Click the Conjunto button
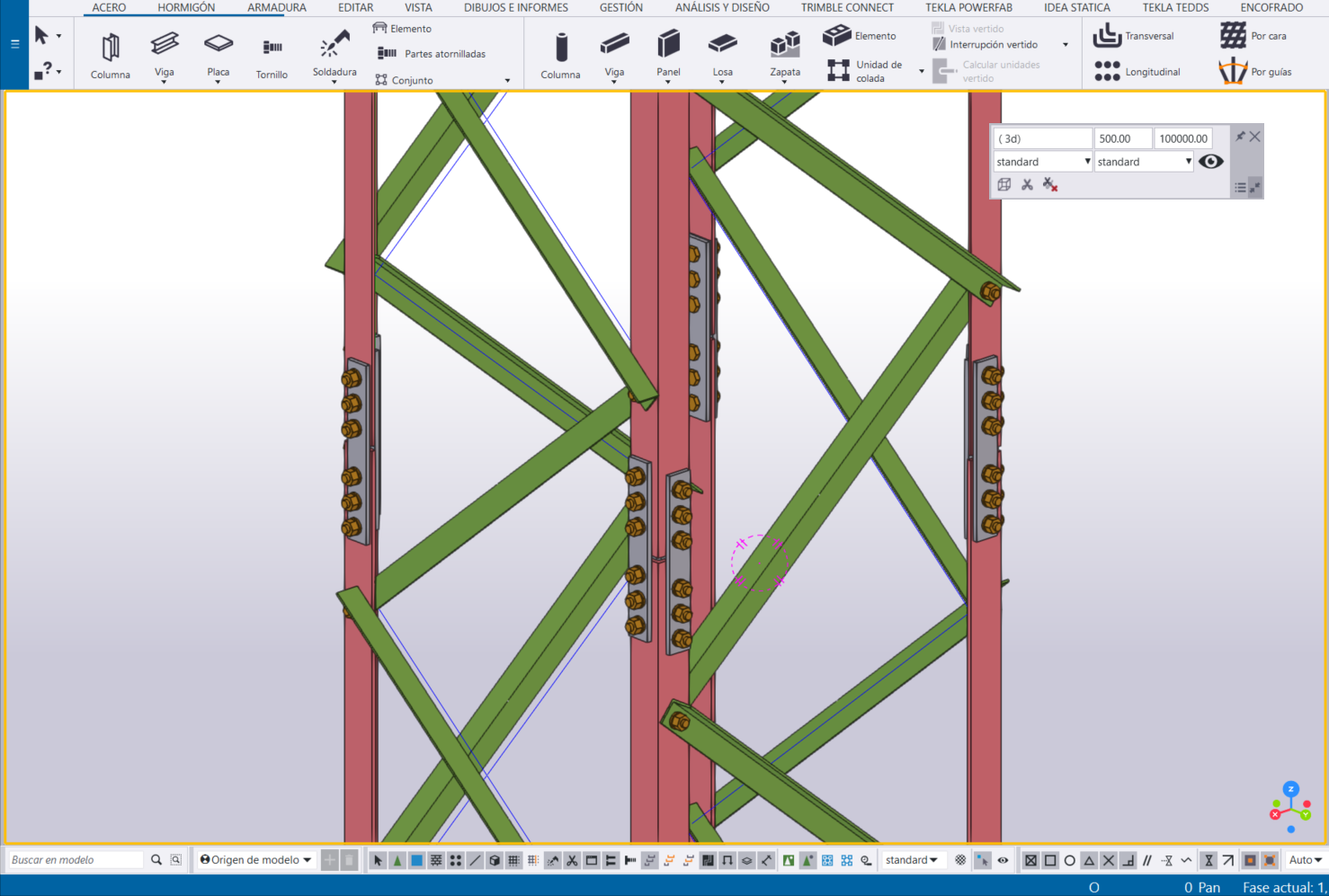Screen dimensions: 1329x896 coord(404,80)
